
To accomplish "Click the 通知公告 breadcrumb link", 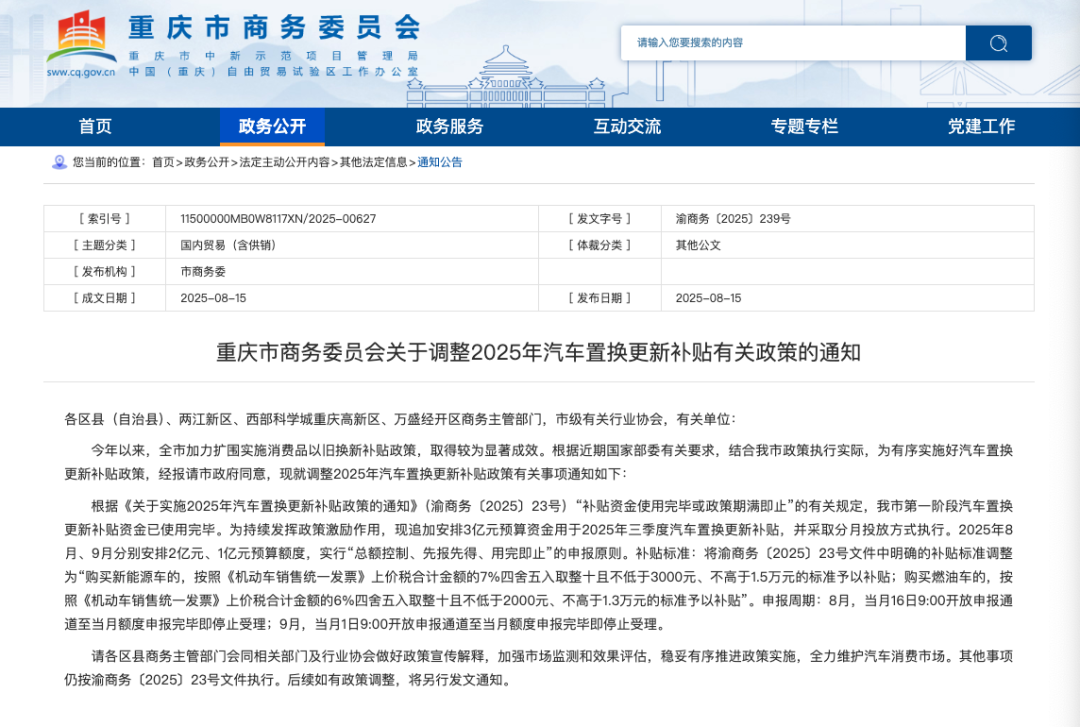I will pyautogui.click(x=440, y=163).
